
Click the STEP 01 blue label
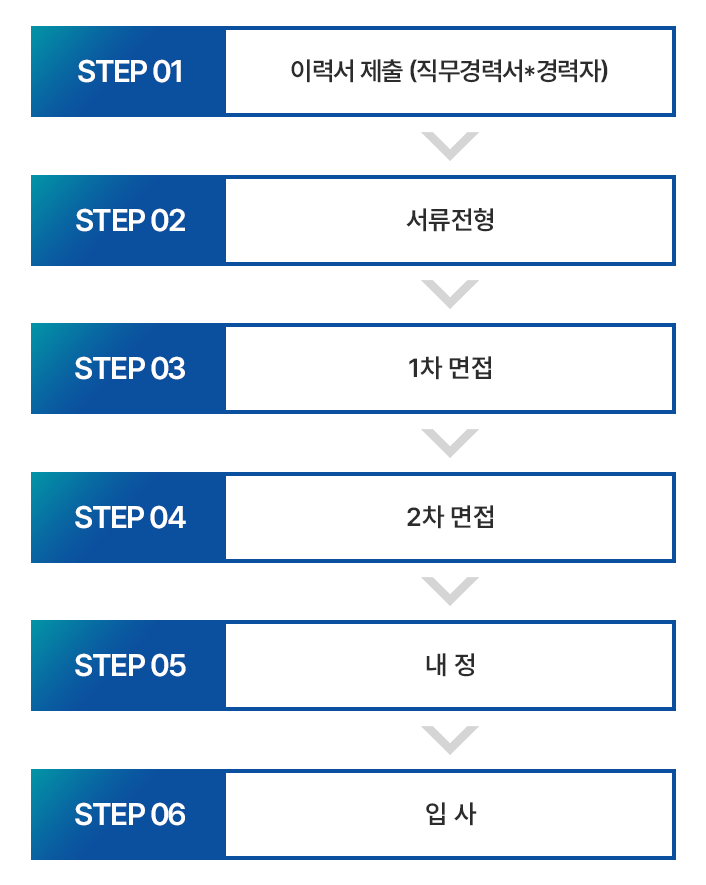coord(128,72)
